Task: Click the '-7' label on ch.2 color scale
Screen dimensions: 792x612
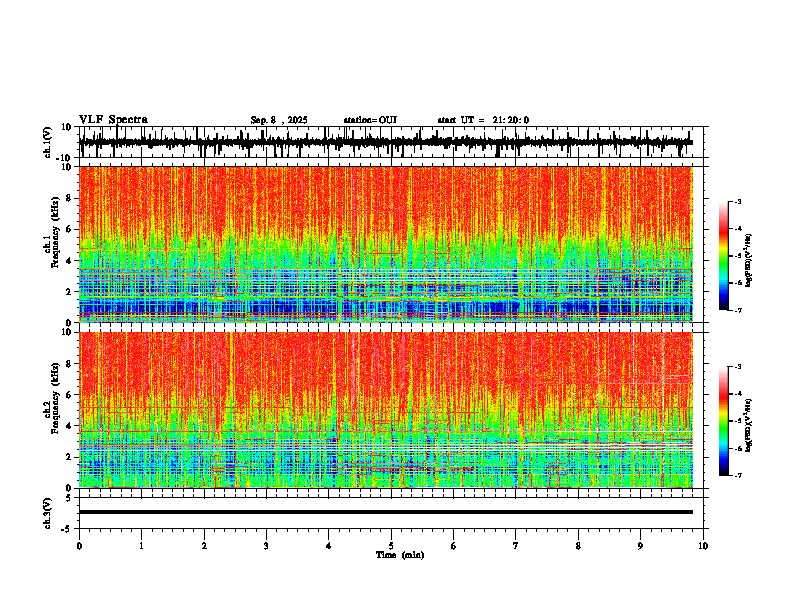Action: 737,475
